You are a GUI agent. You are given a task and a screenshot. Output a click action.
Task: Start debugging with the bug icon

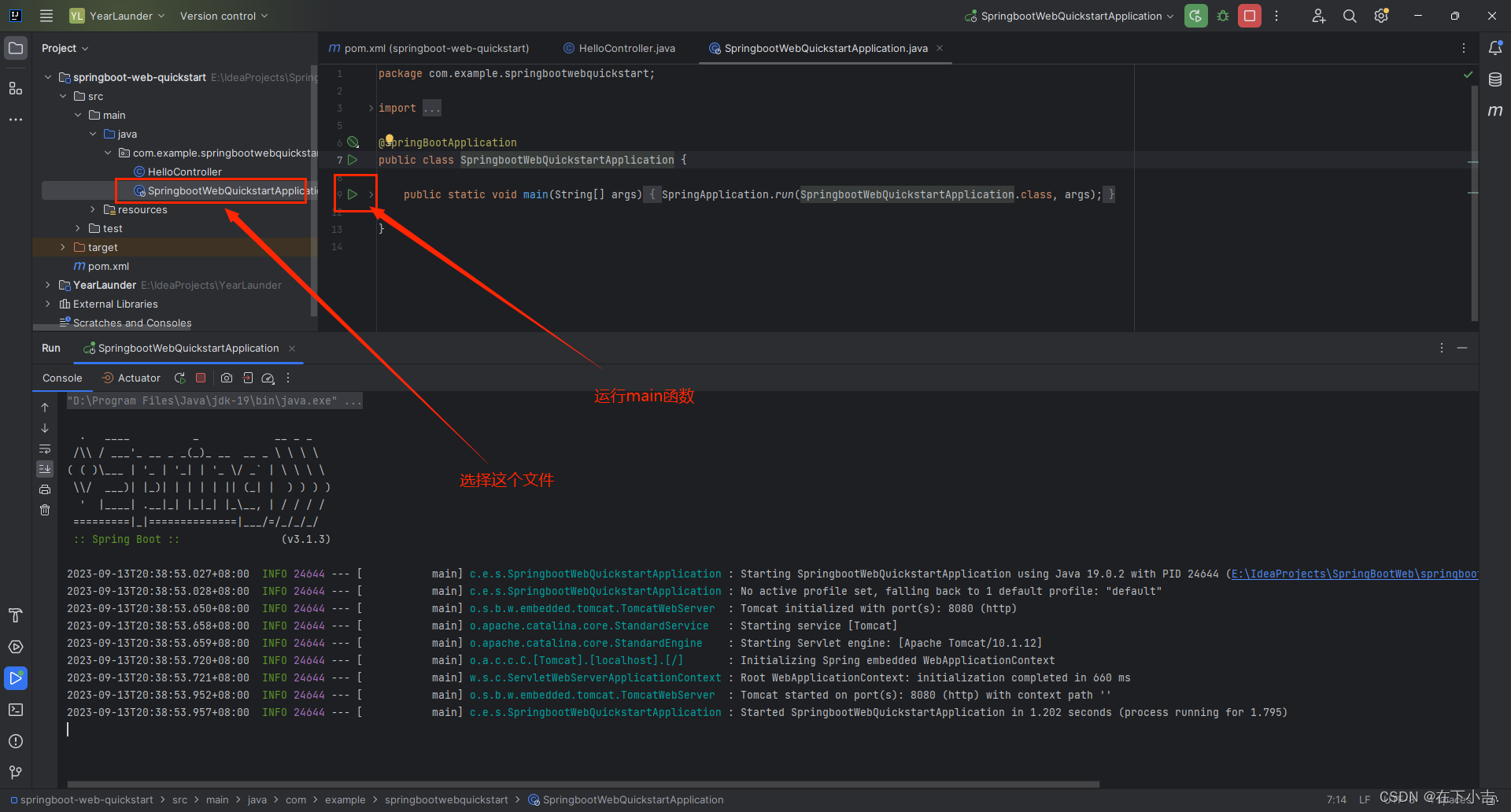click(x=1223, y=16)
